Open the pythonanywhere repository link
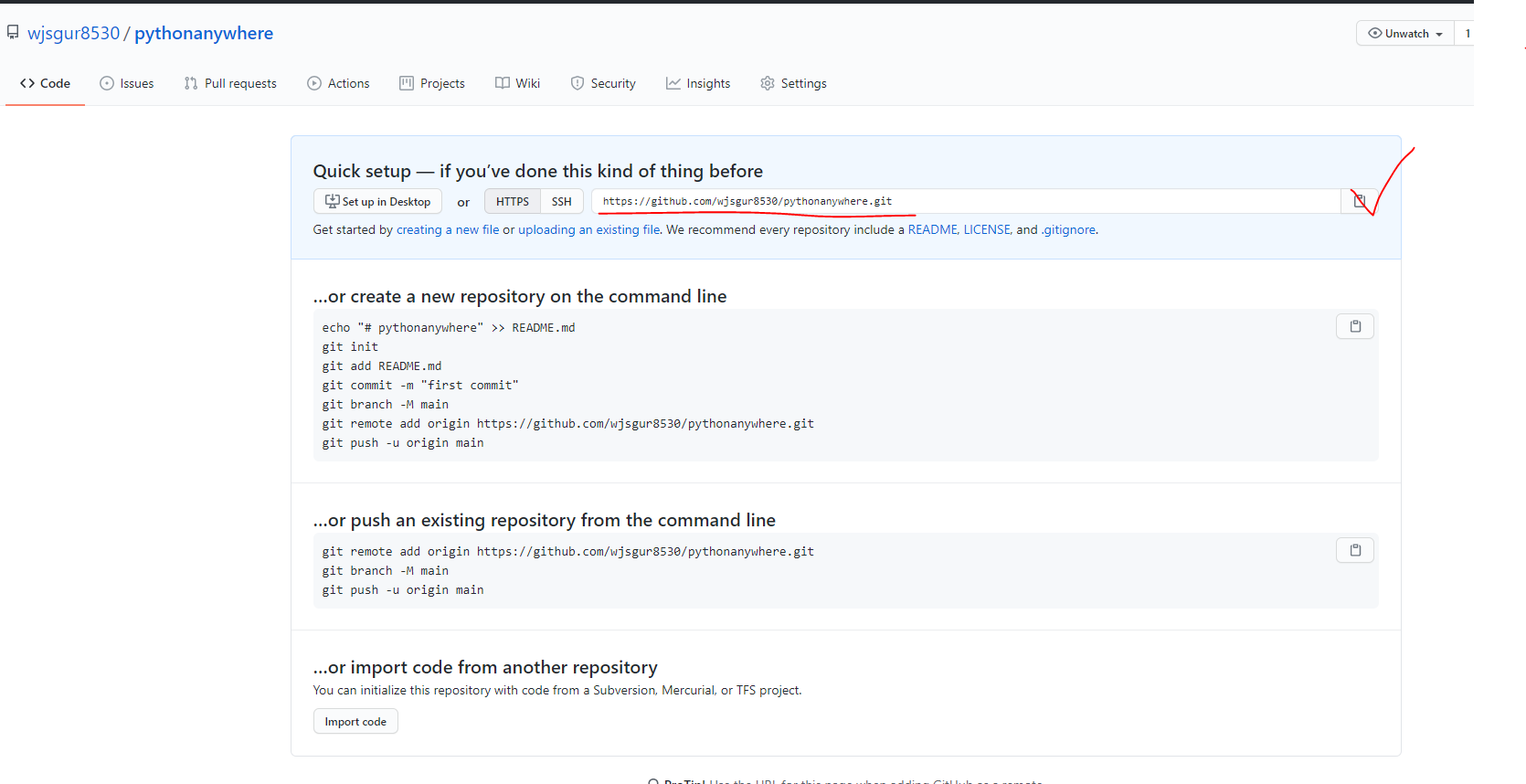The height and width of the screenshot is (784, 1526). 204,33
